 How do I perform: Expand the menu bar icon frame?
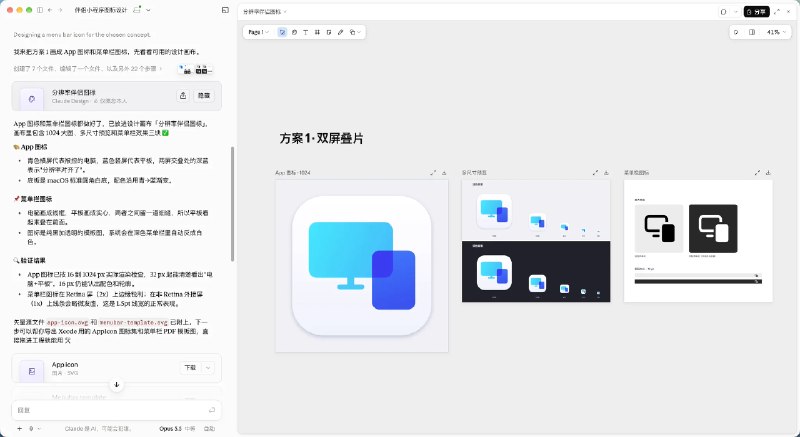coord(757,173)
